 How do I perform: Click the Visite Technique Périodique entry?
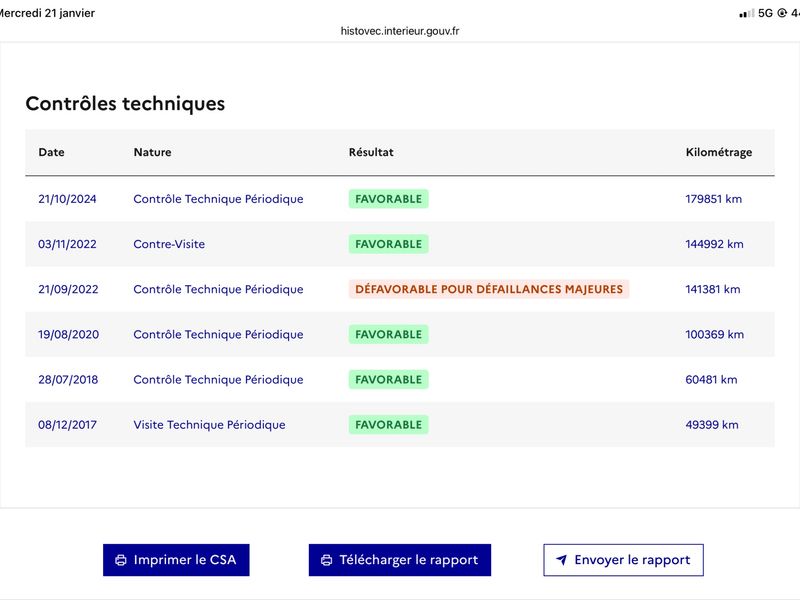(x=209, y=425)
